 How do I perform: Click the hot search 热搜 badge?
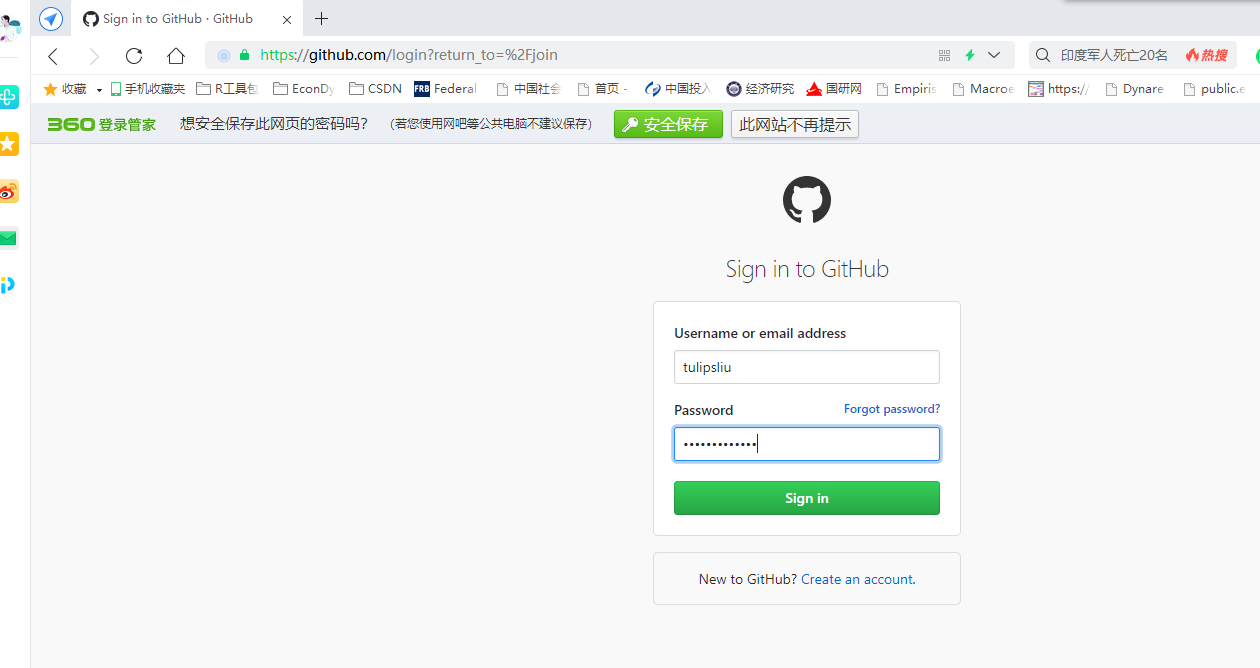(1206, 55)
